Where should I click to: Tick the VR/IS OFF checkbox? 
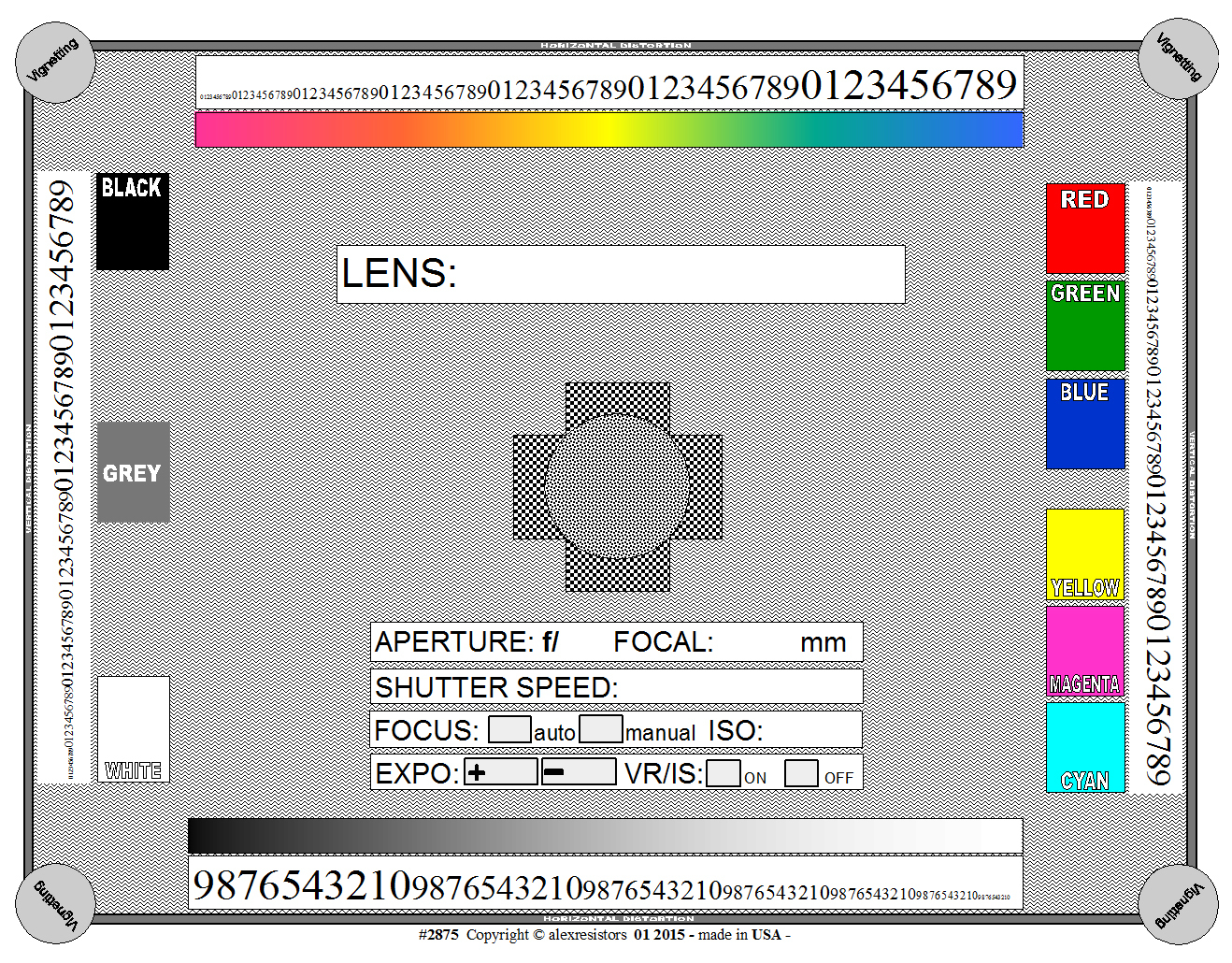[x=801, y=773]
